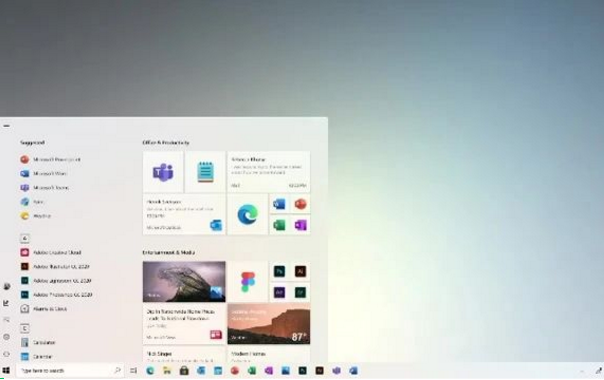Click the letter A index header
Viewport: 604px width, 380px height.
25,238
